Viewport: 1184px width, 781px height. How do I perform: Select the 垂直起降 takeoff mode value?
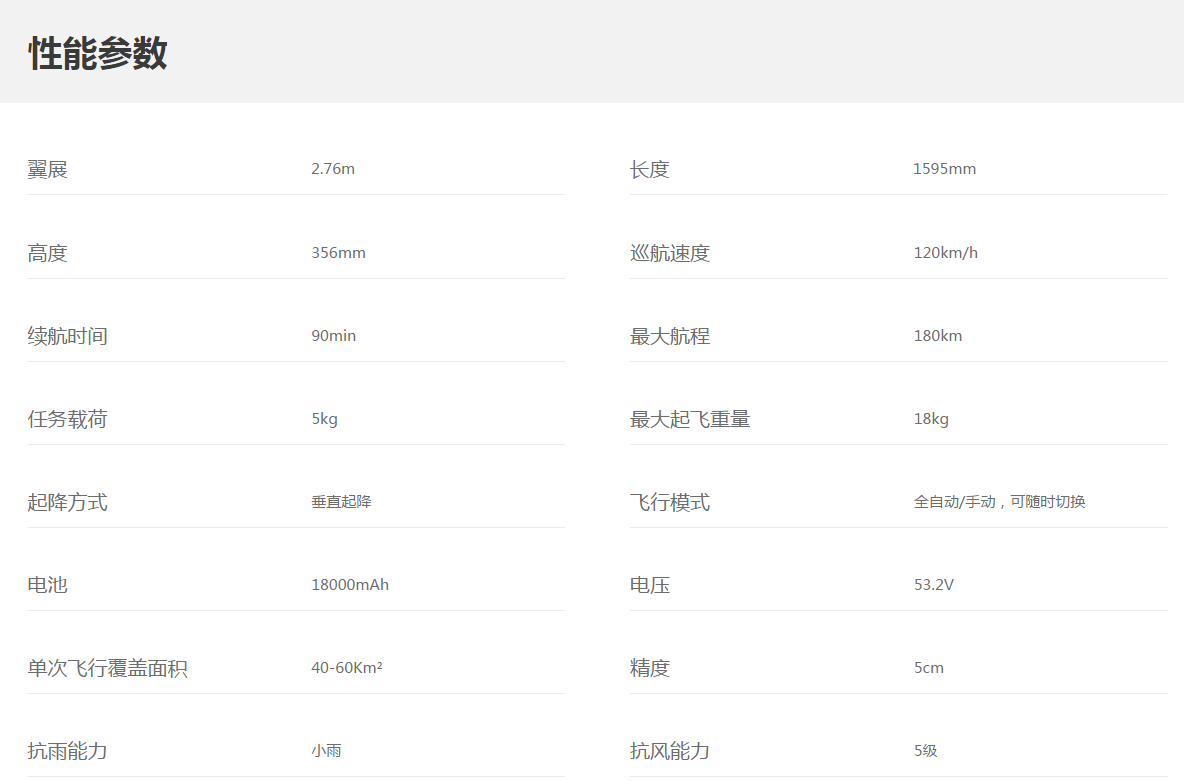tap(341, 502)
